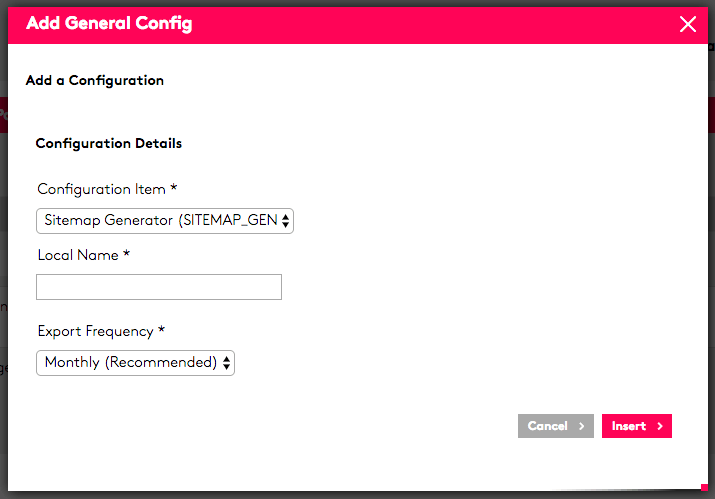
Task: Click the asterisk next to Local Name
Action: click(126, 253)
